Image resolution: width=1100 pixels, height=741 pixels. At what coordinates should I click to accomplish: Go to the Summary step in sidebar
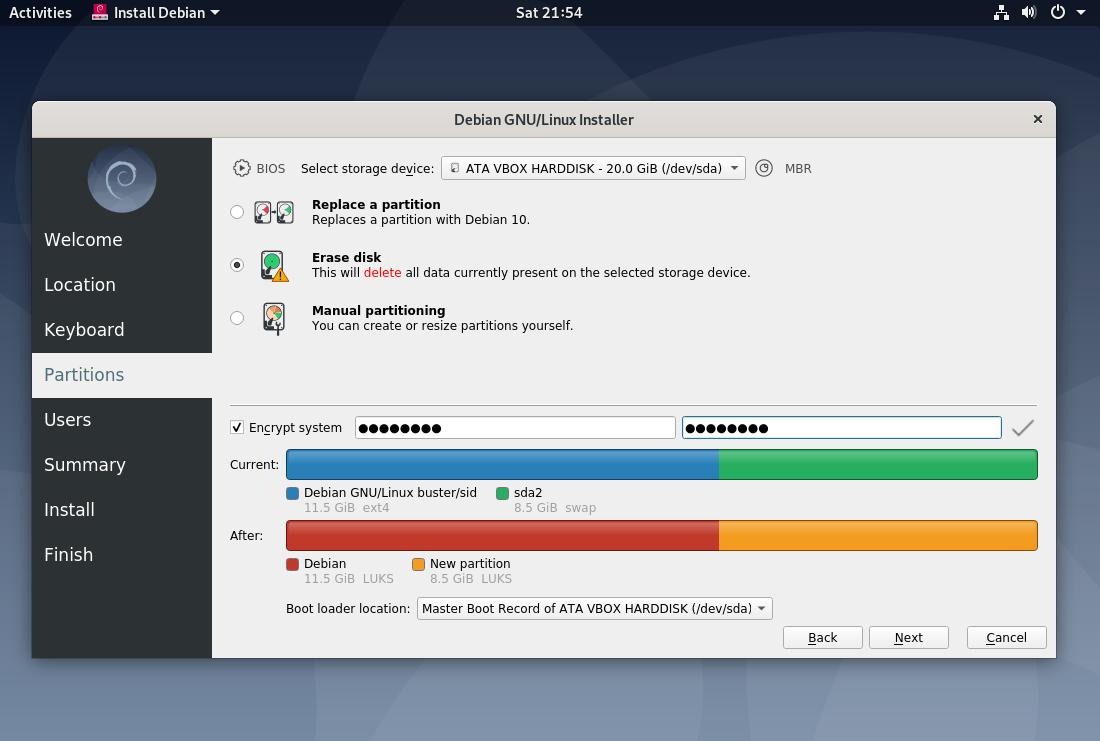pyautogui.click(x=122, y=465)
